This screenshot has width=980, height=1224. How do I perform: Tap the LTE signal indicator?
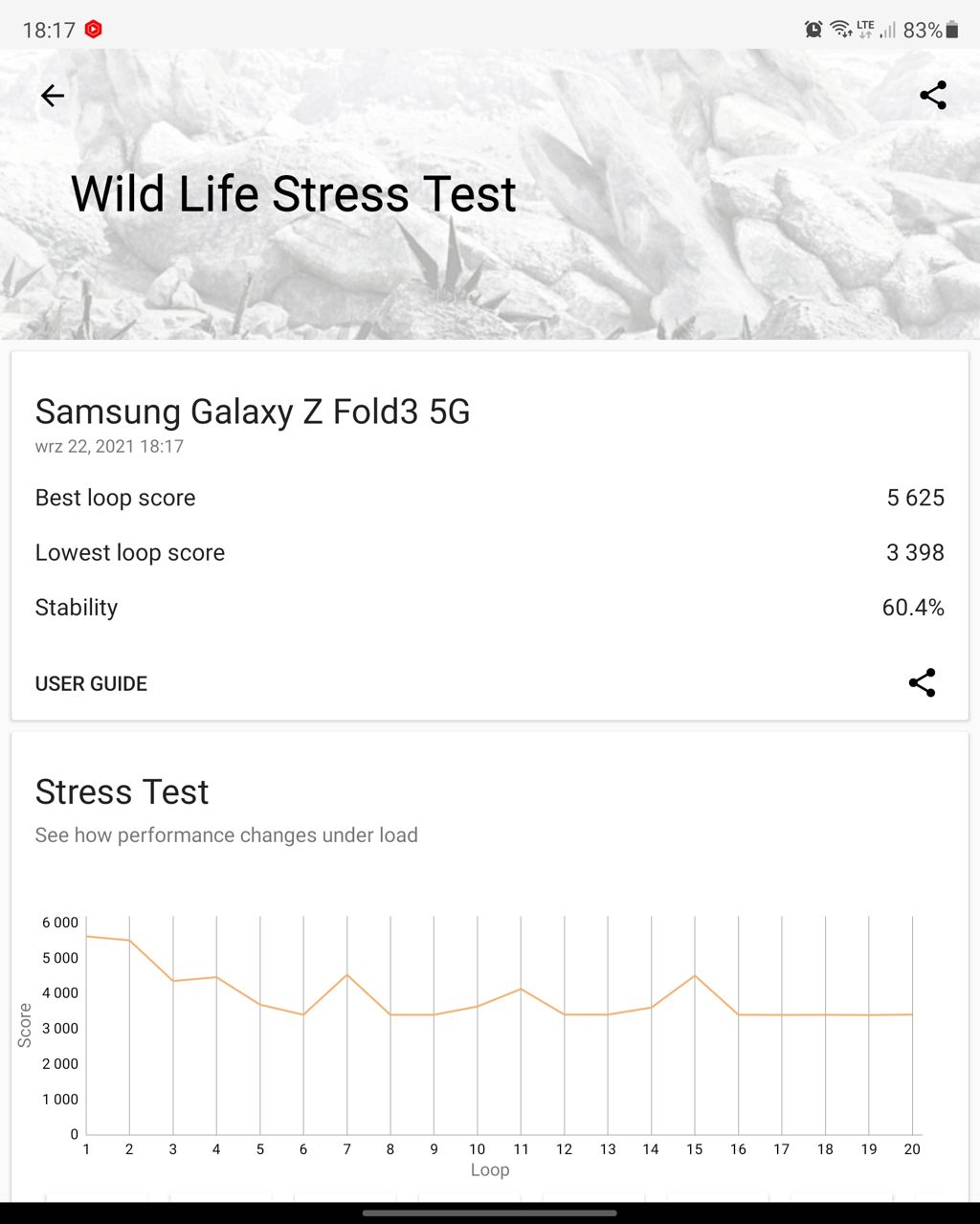pos(866,30)
